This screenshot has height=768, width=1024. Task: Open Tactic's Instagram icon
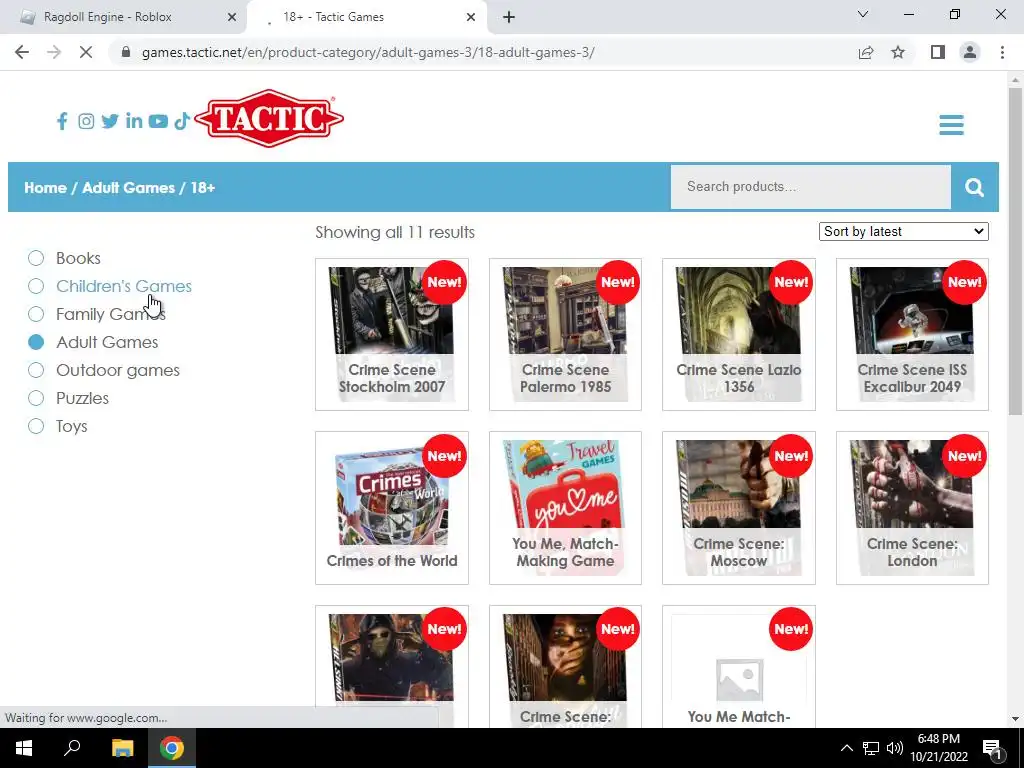[86, 121]
